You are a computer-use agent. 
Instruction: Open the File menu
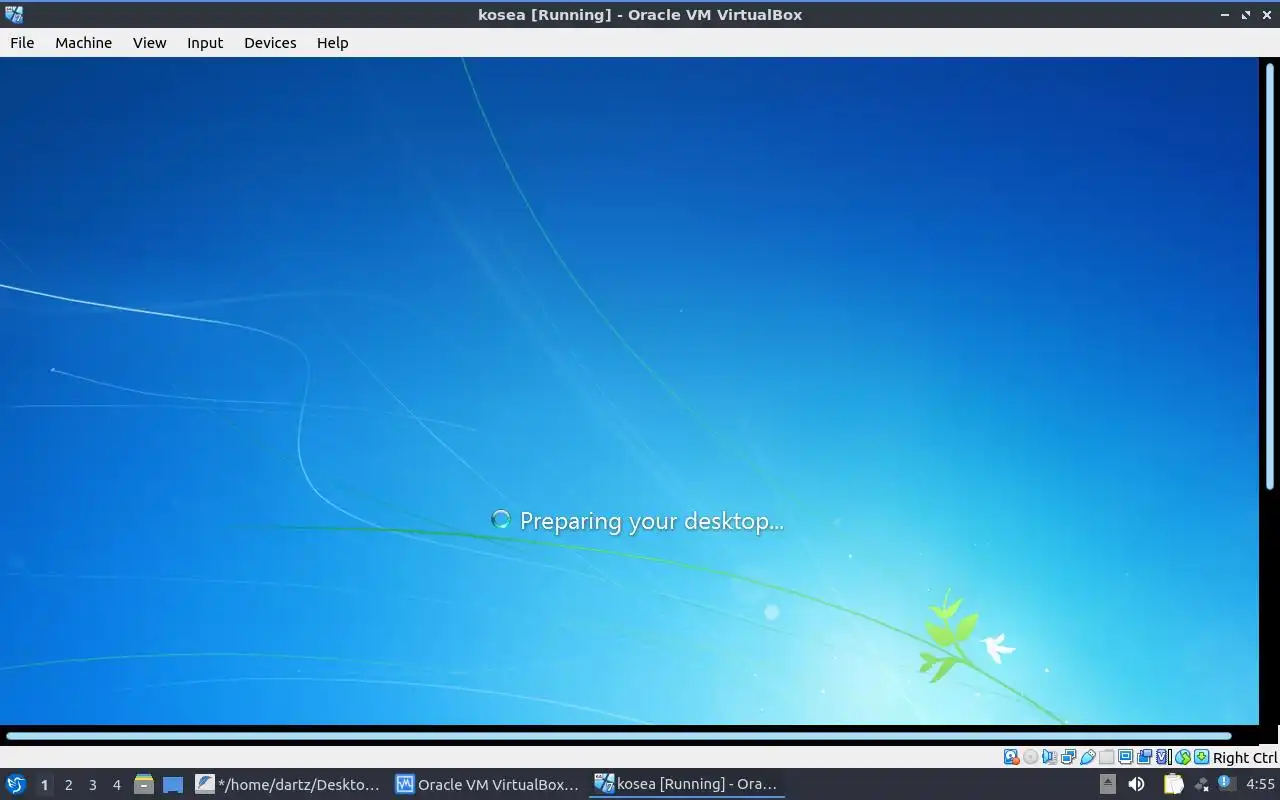pos(22,43)
